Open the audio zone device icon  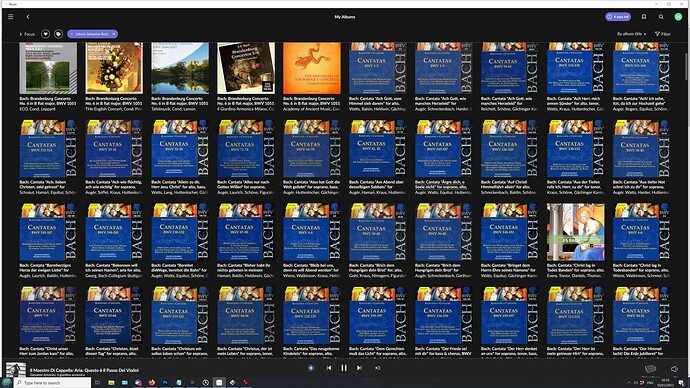point(650,369)
